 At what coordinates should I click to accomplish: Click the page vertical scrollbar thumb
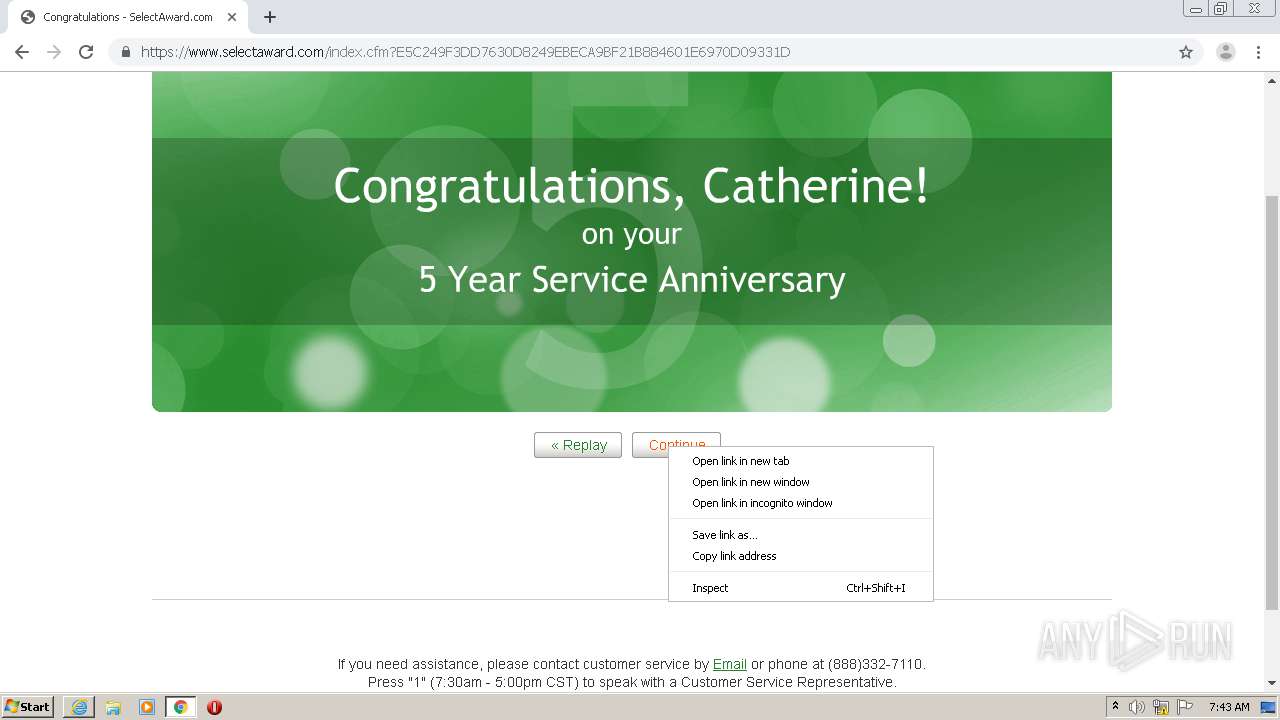[1272, 402]
